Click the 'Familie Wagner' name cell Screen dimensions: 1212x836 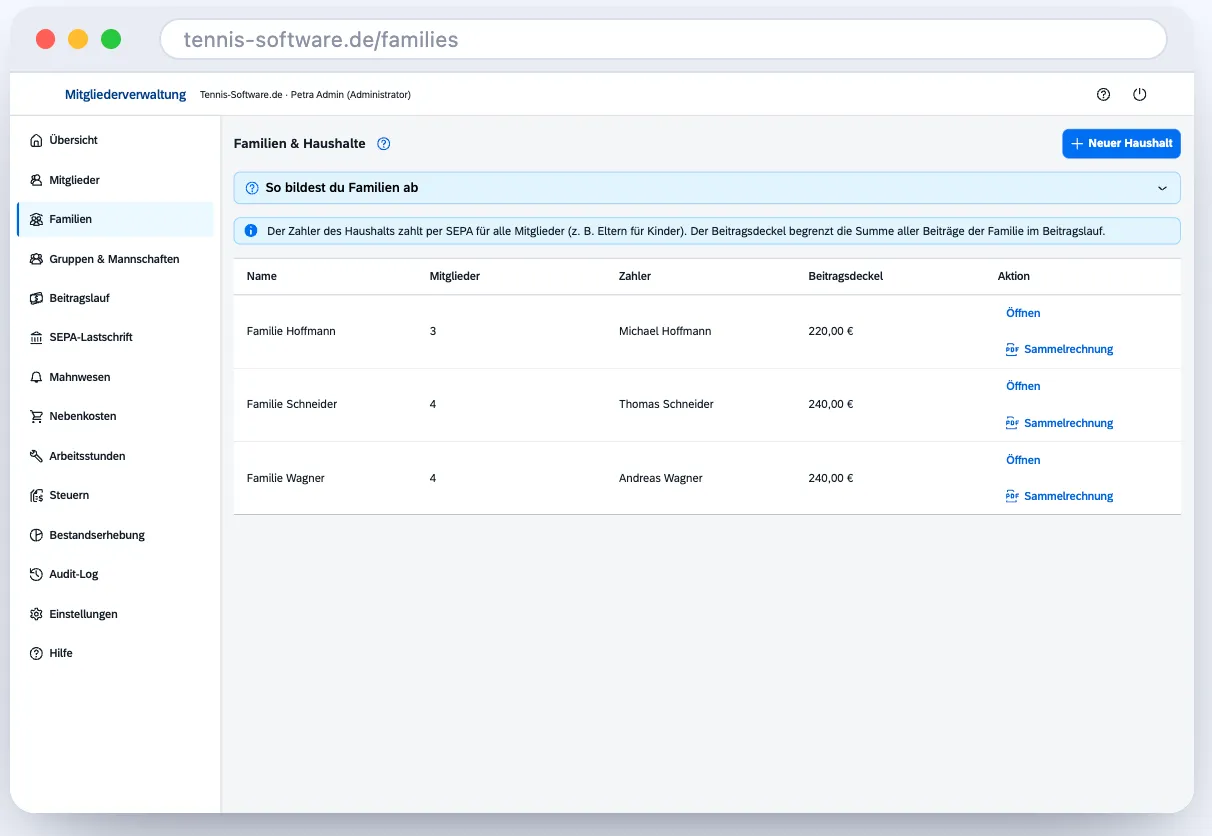[286, 478]
